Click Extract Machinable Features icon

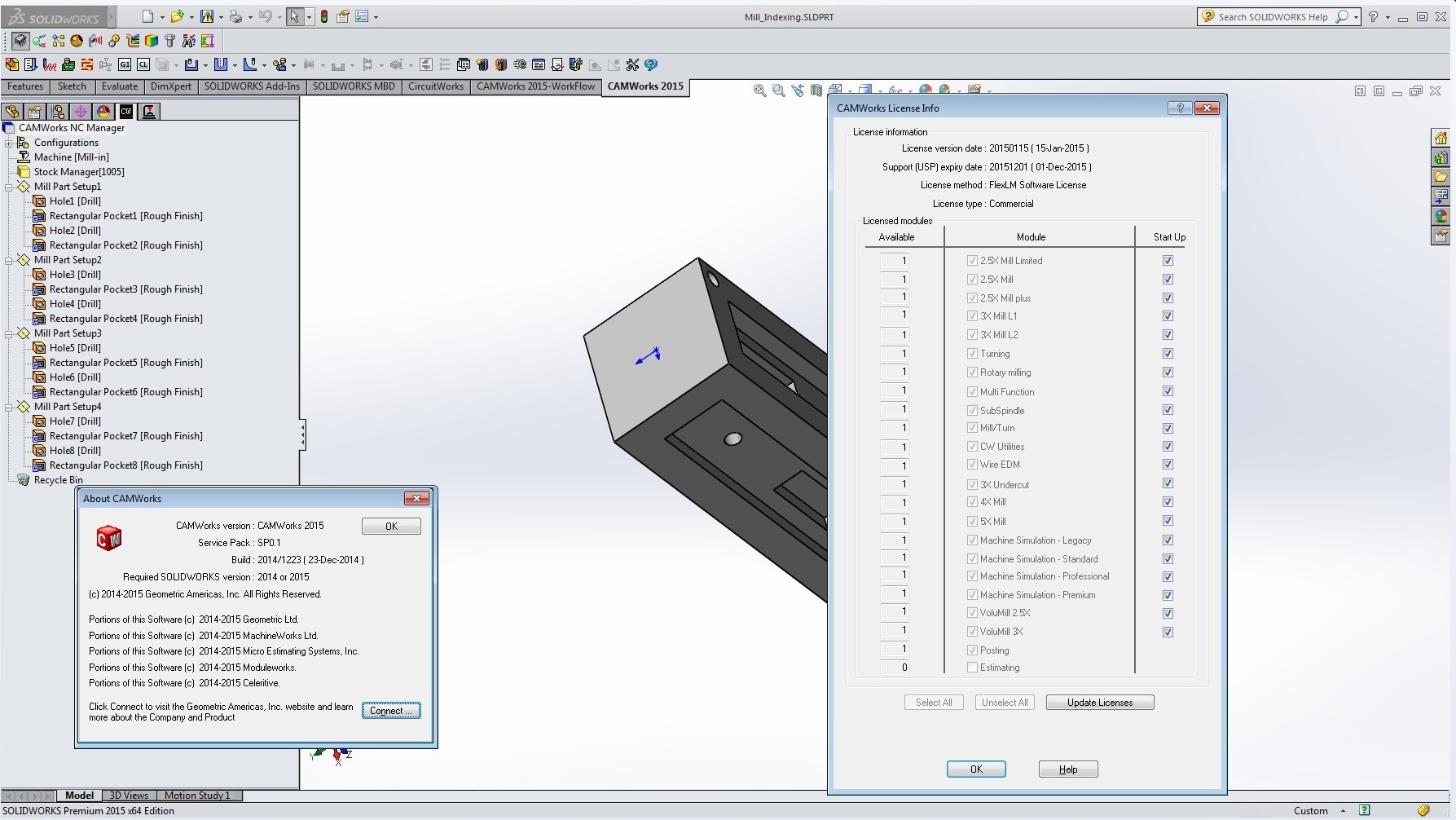coord(11,64)
